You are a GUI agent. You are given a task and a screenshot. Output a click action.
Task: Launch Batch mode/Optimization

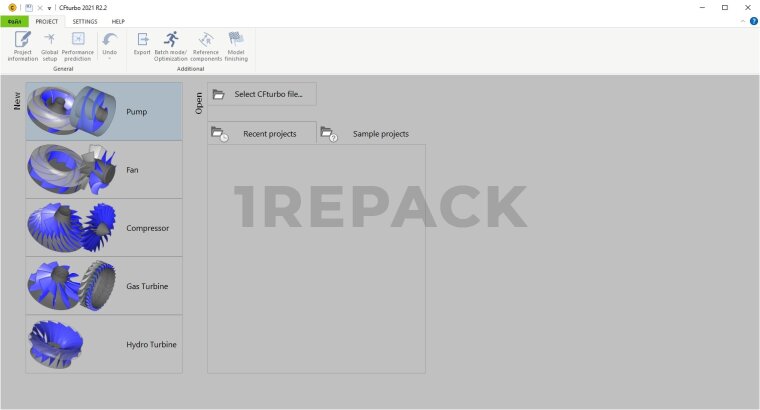coord(170,46)
